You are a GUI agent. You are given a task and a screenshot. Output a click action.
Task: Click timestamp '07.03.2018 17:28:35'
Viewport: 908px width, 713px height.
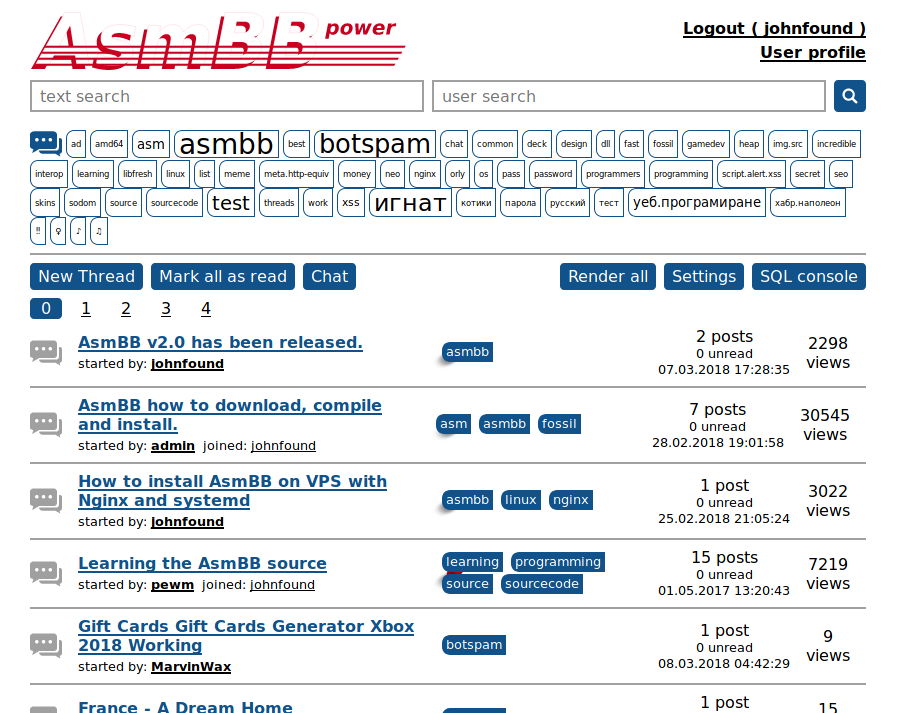(724, 370)
